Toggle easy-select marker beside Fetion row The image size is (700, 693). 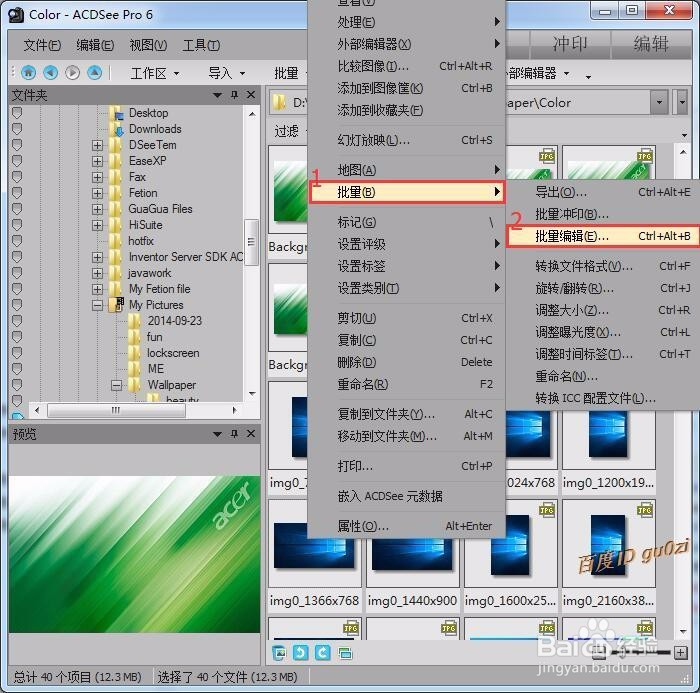pyautogui.click(x=17, y=193)
